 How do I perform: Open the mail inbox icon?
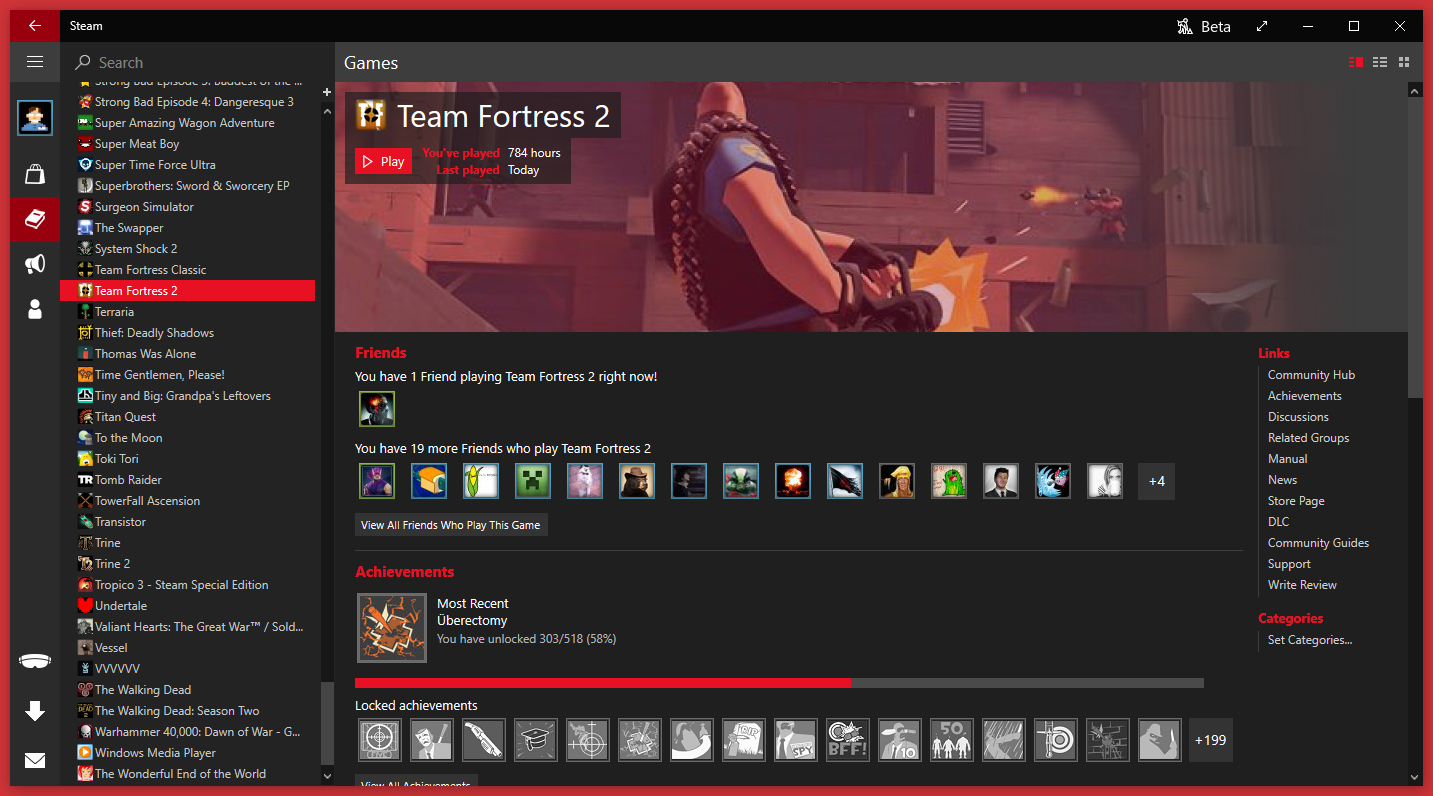tap(35, 761)
